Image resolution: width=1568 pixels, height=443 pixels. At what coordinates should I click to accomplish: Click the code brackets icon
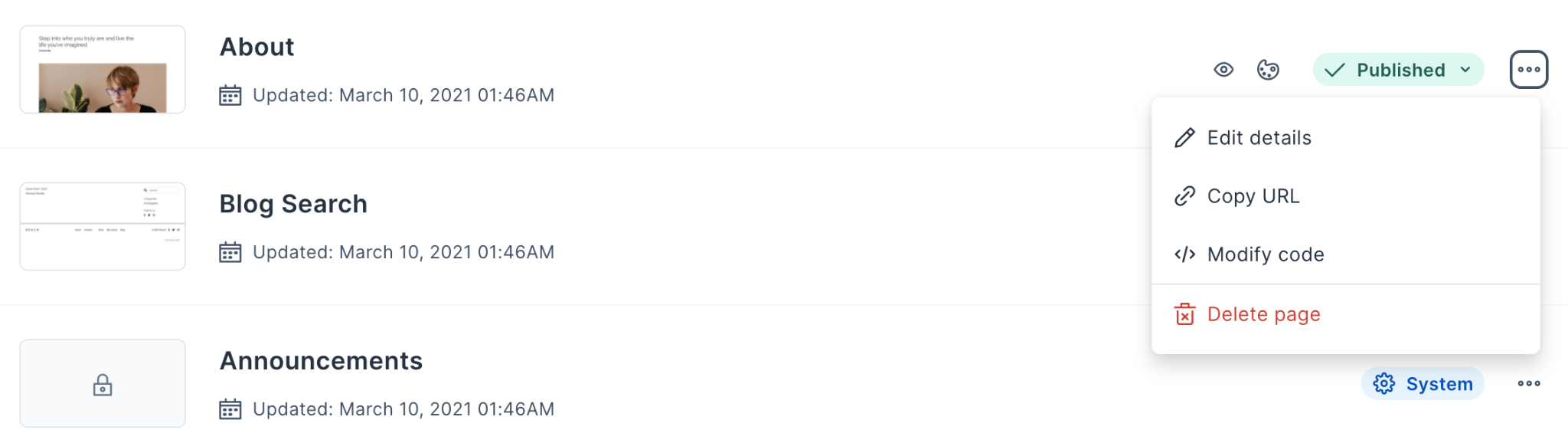point(1184,254)
